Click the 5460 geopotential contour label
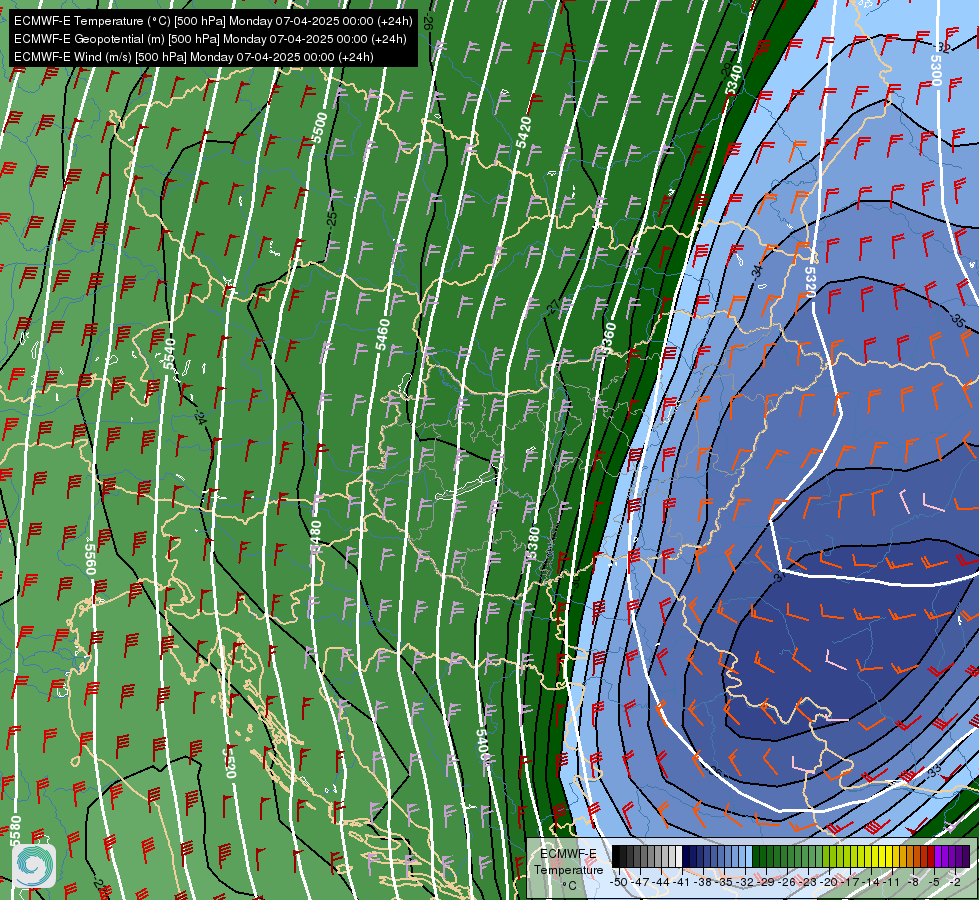 tap(382, 335)
